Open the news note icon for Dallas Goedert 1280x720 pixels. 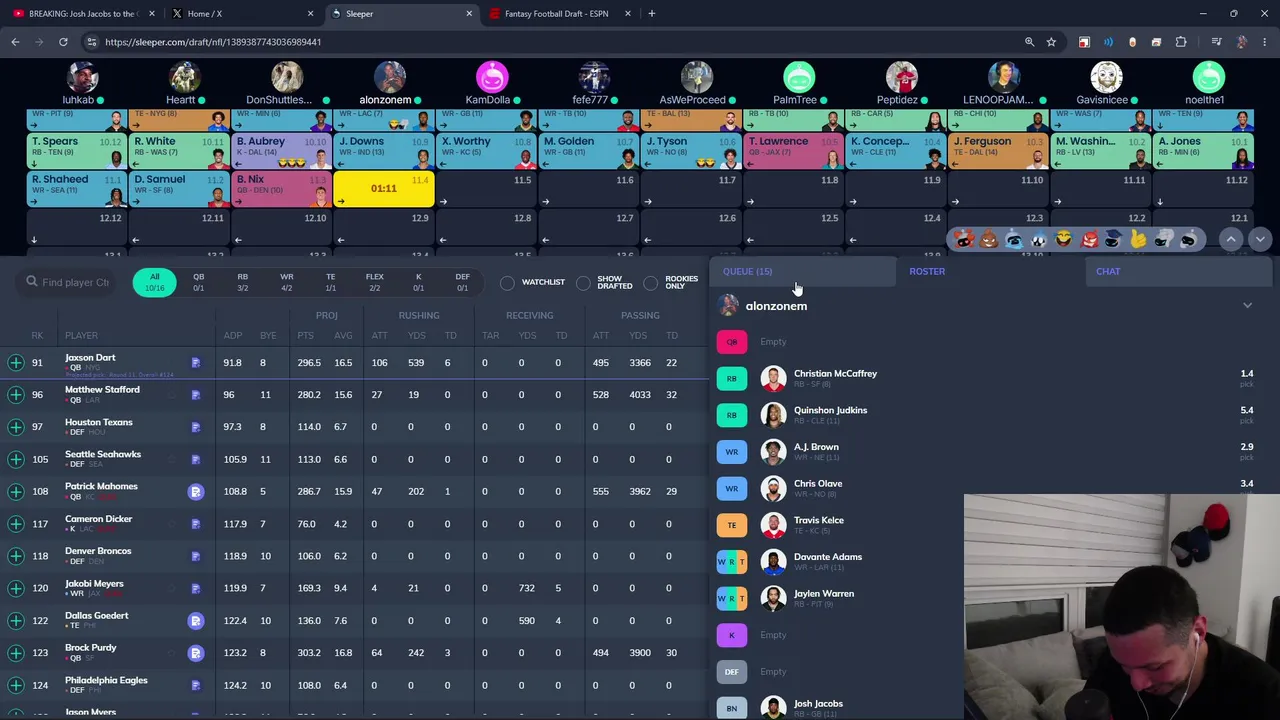(196, 621)
